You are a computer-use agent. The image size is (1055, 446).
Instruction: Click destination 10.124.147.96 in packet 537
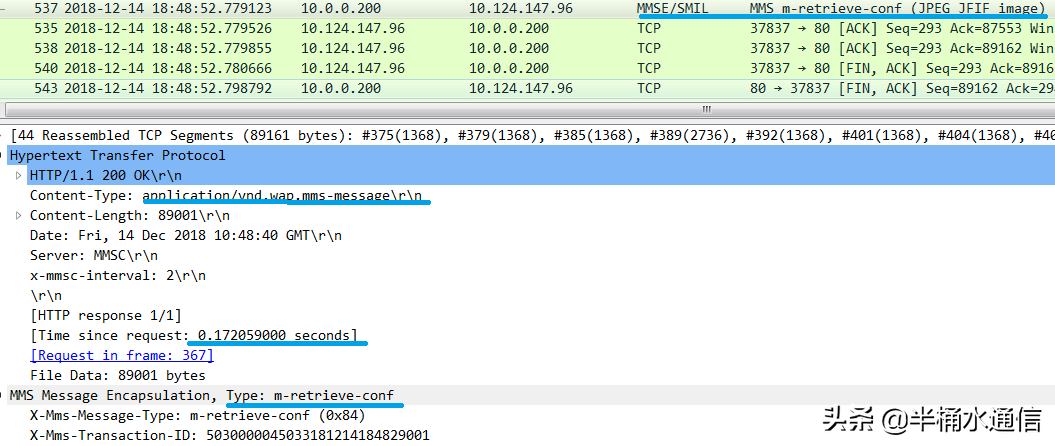tap(521, 9)
